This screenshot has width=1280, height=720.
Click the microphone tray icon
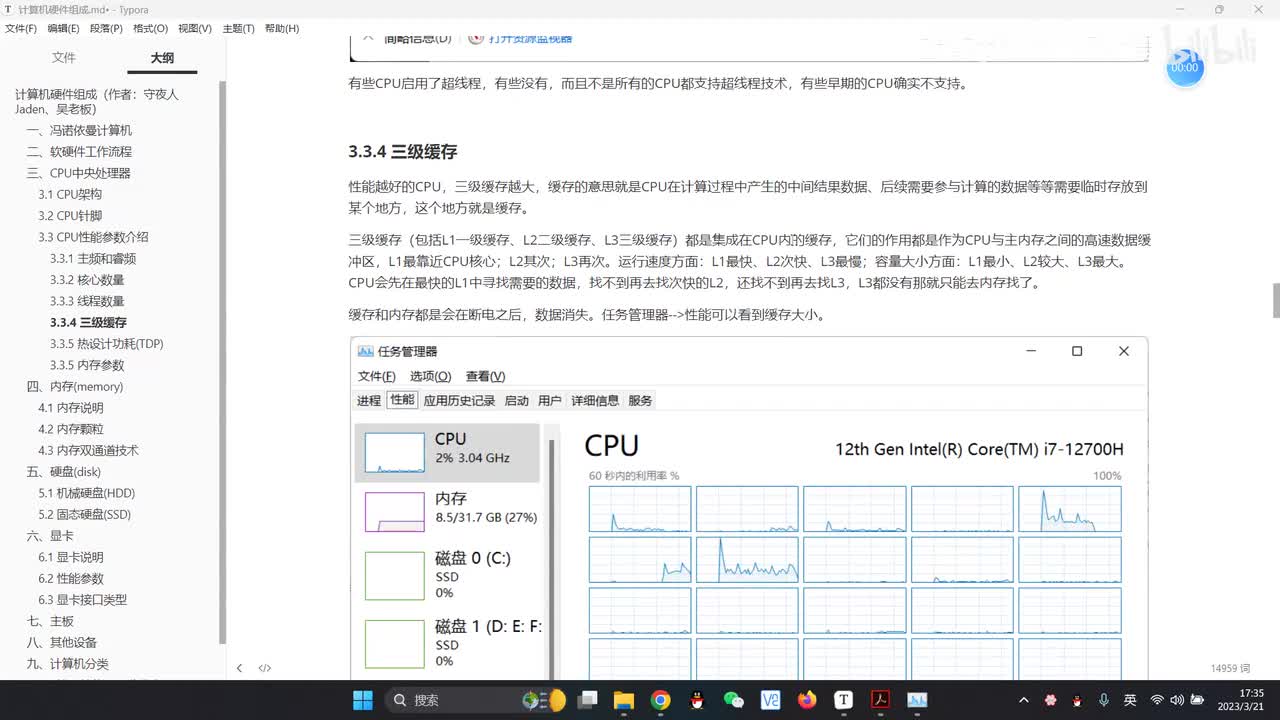point(1104,700)
